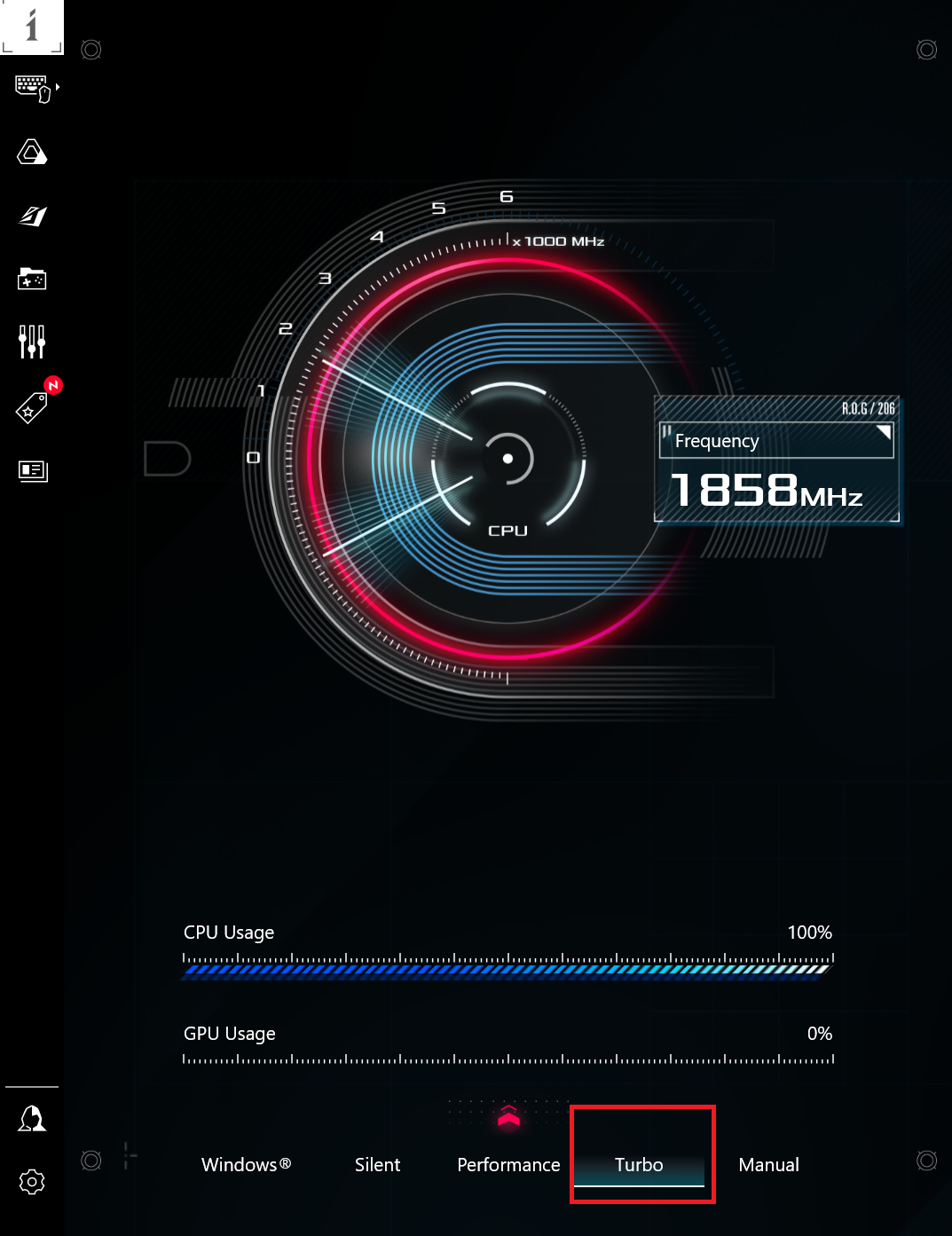Open GameVisual icon in sidebar
This screenshot has height=1236, width=952.
[32, 216]
